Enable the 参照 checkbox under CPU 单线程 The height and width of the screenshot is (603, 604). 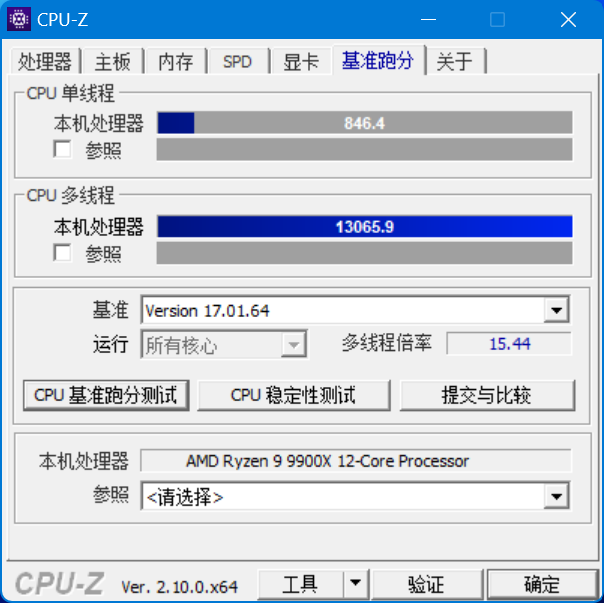(x=62, y=149)
